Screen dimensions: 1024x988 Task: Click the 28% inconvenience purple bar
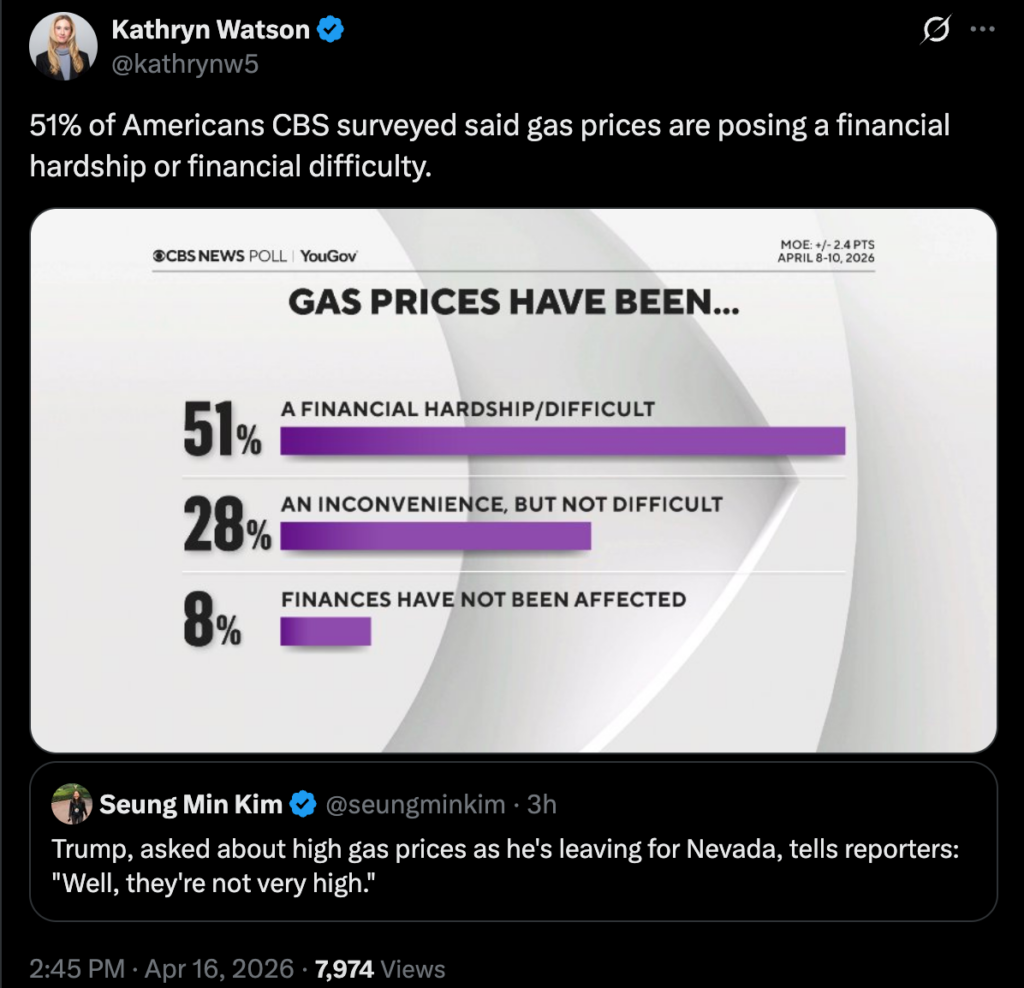point(435,536)
